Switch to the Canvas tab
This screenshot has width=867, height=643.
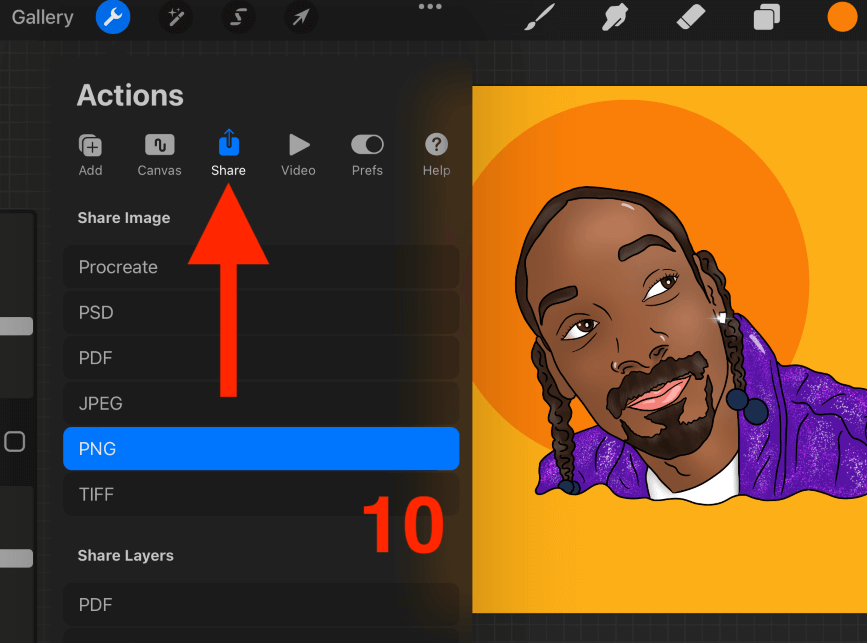160,155
